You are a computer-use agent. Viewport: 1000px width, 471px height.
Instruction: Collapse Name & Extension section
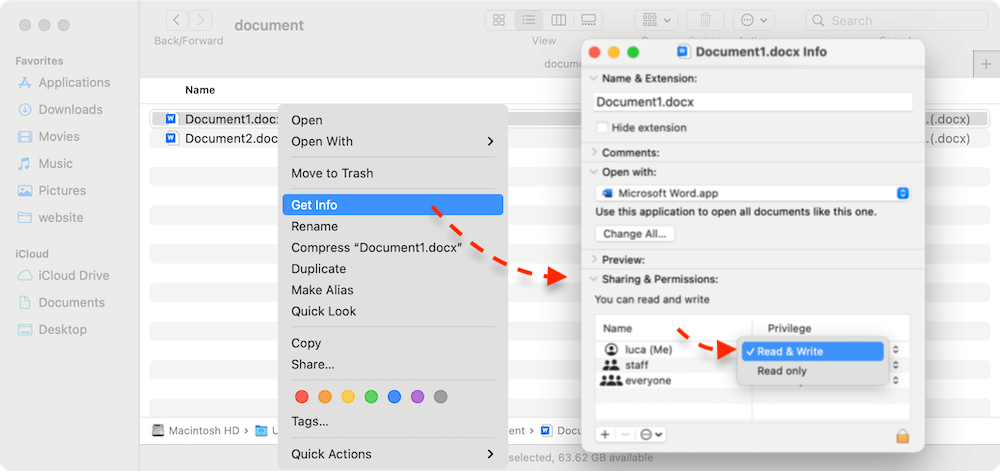click(594, 79)
